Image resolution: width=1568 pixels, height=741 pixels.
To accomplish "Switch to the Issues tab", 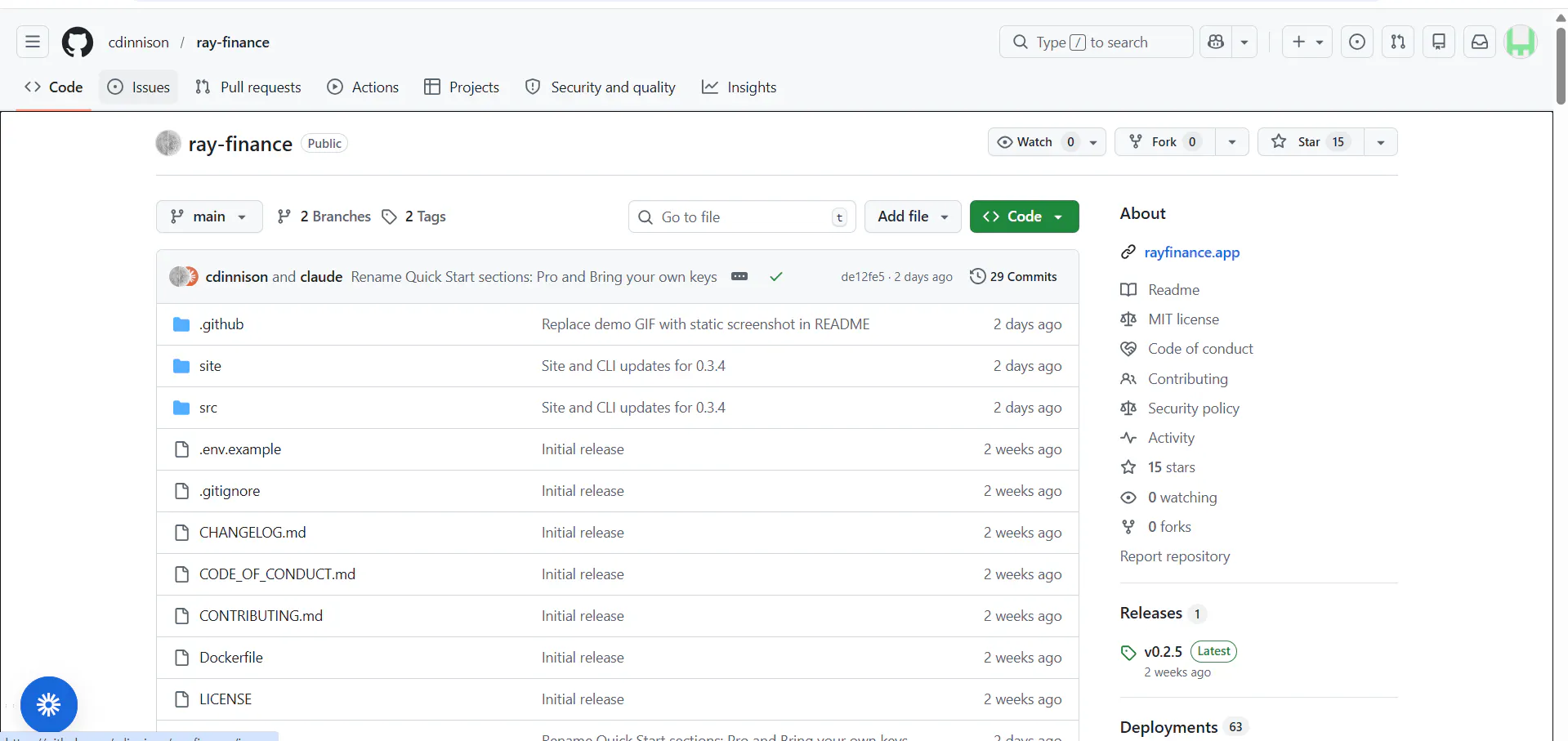I will coord(139,87).
